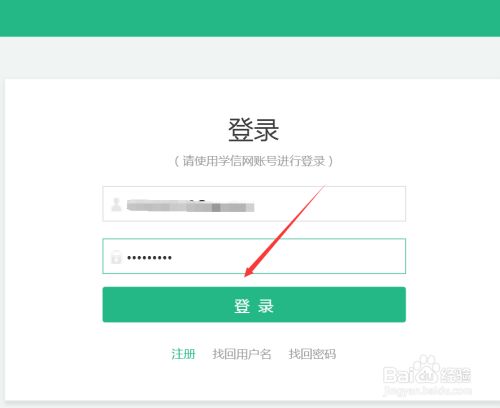The width and height of the screenshot is (500, 408).
Task: Click the red arrow annotation tip
Action: pos(247,274)
